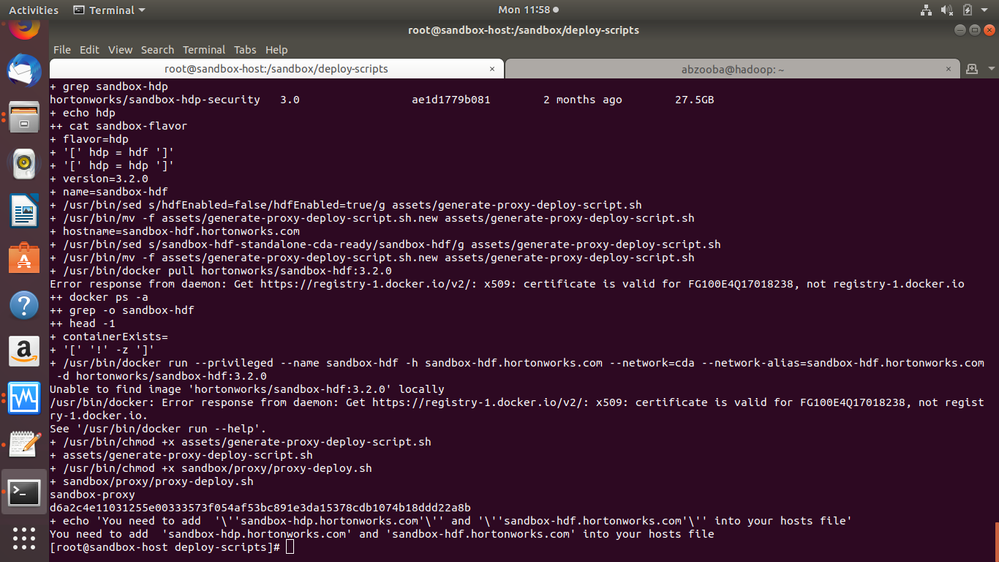Click the Activities button
The image size is (999, 562).
click(x=33, y=10)
